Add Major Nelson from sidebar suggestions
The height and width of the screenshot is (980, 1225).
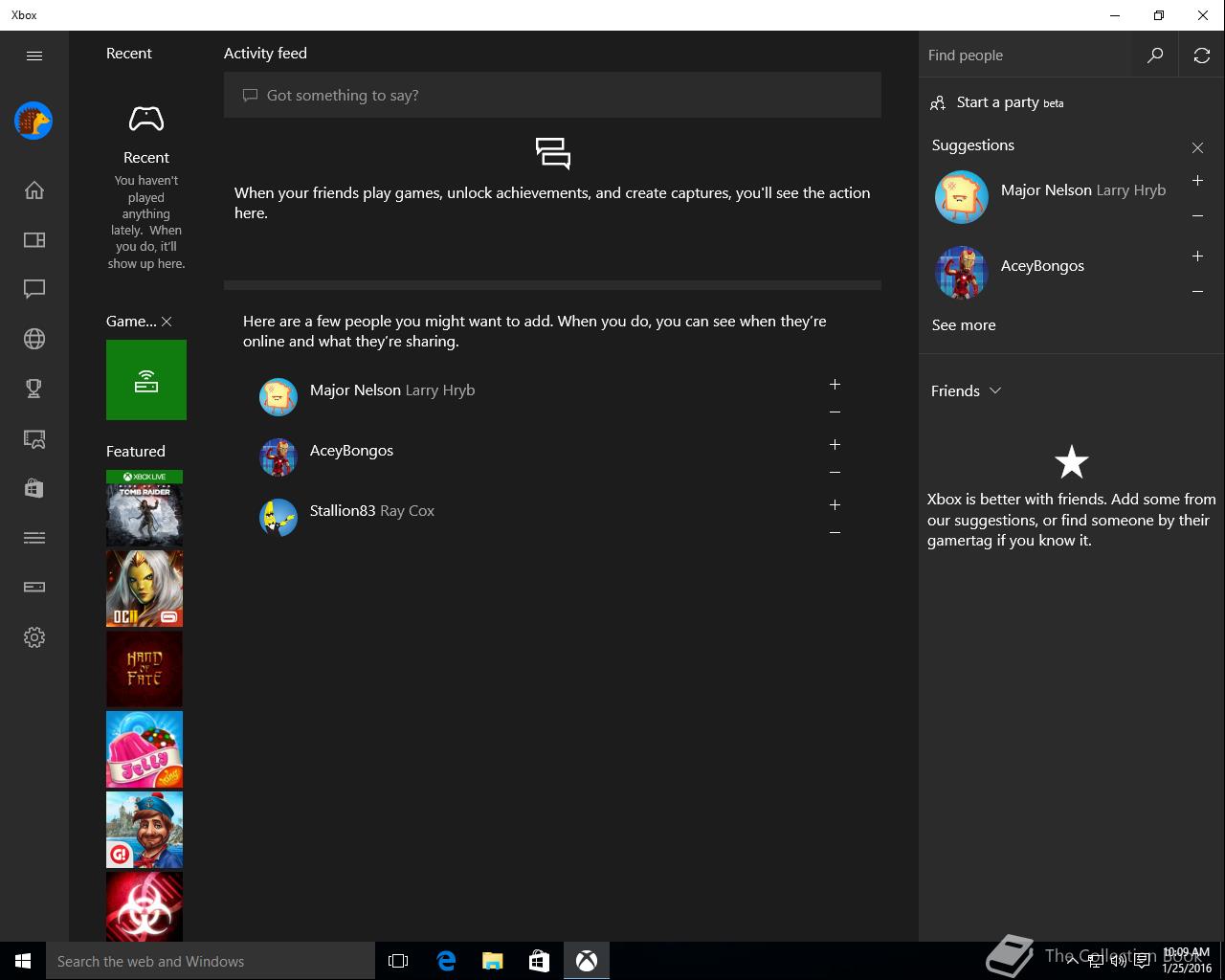(x=1197, y=180)
